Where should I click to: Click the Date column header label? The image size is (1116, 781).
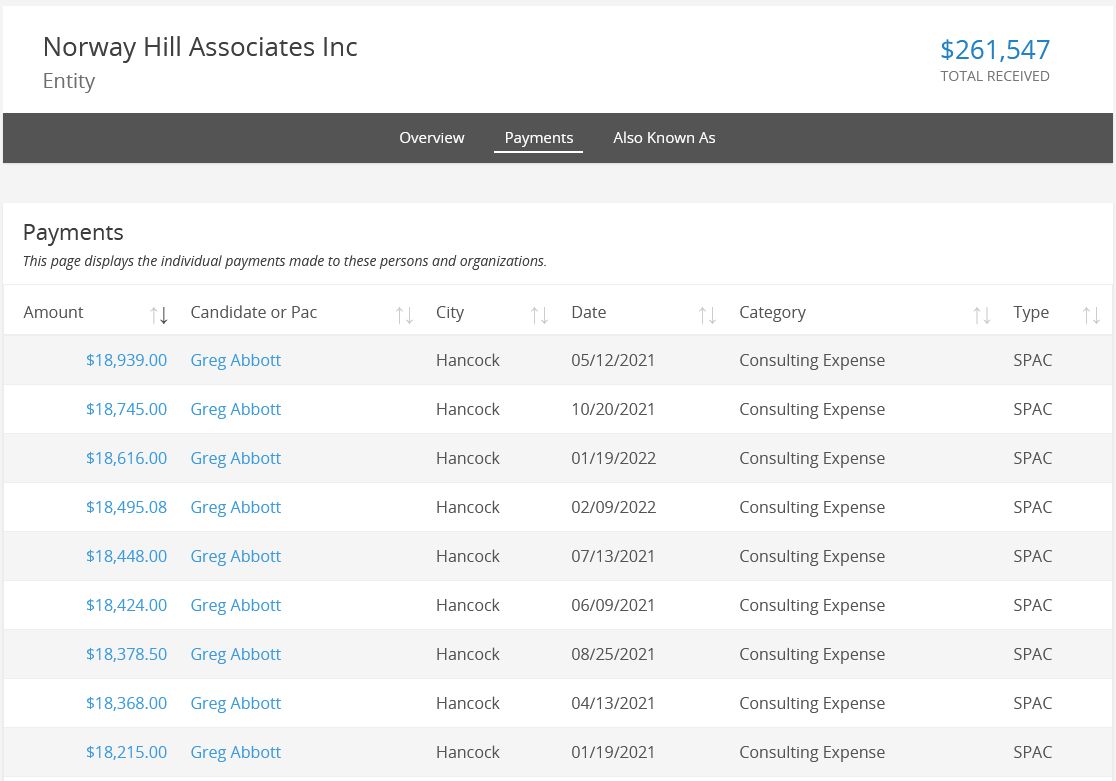click(x=589, y=313)
